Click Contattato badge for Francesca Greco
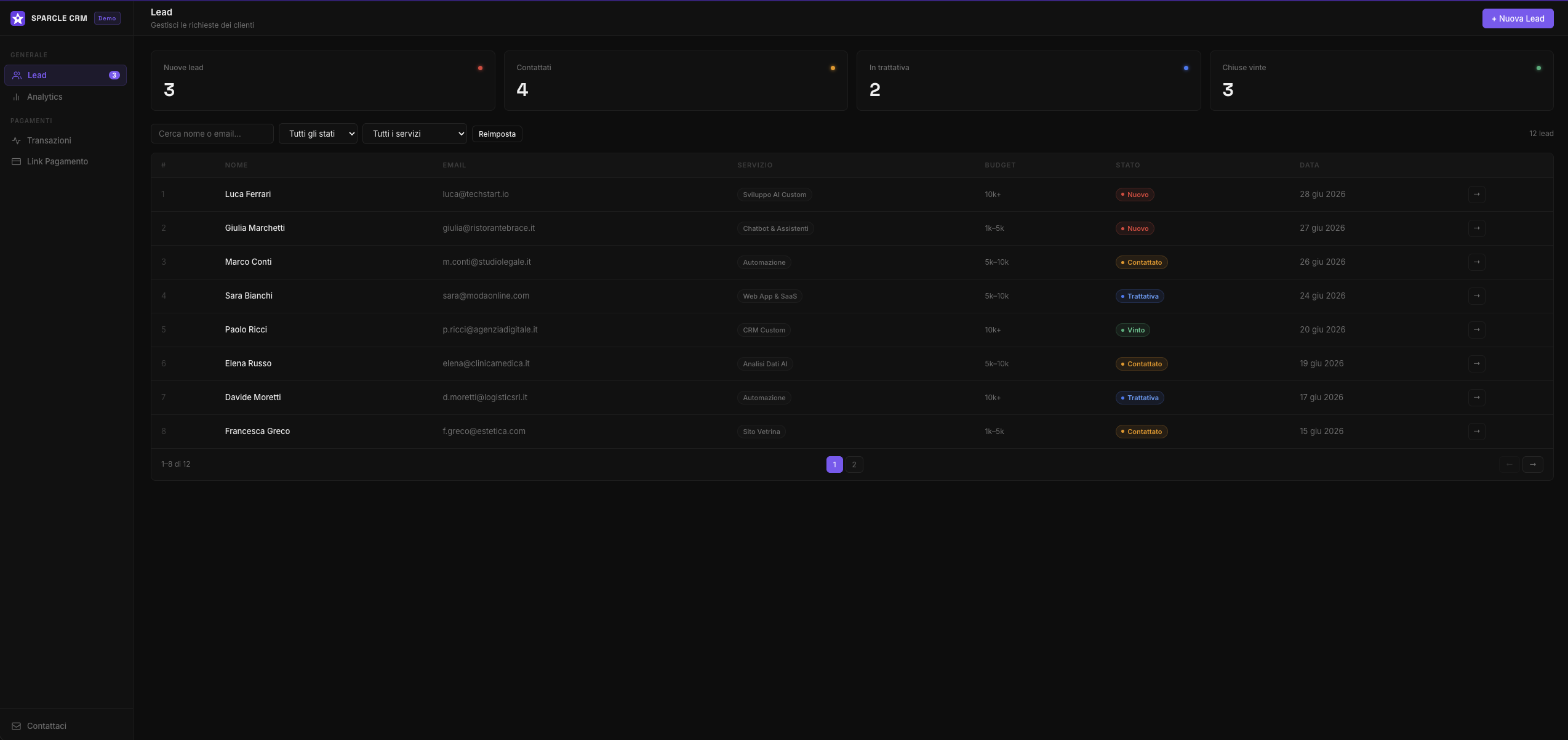Screen dimensions: 1568x740 point(1142,432)
